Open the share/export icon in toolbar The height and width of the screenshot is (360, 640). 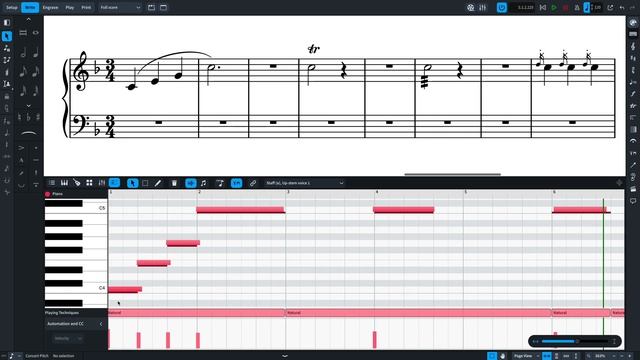point(610,7)
